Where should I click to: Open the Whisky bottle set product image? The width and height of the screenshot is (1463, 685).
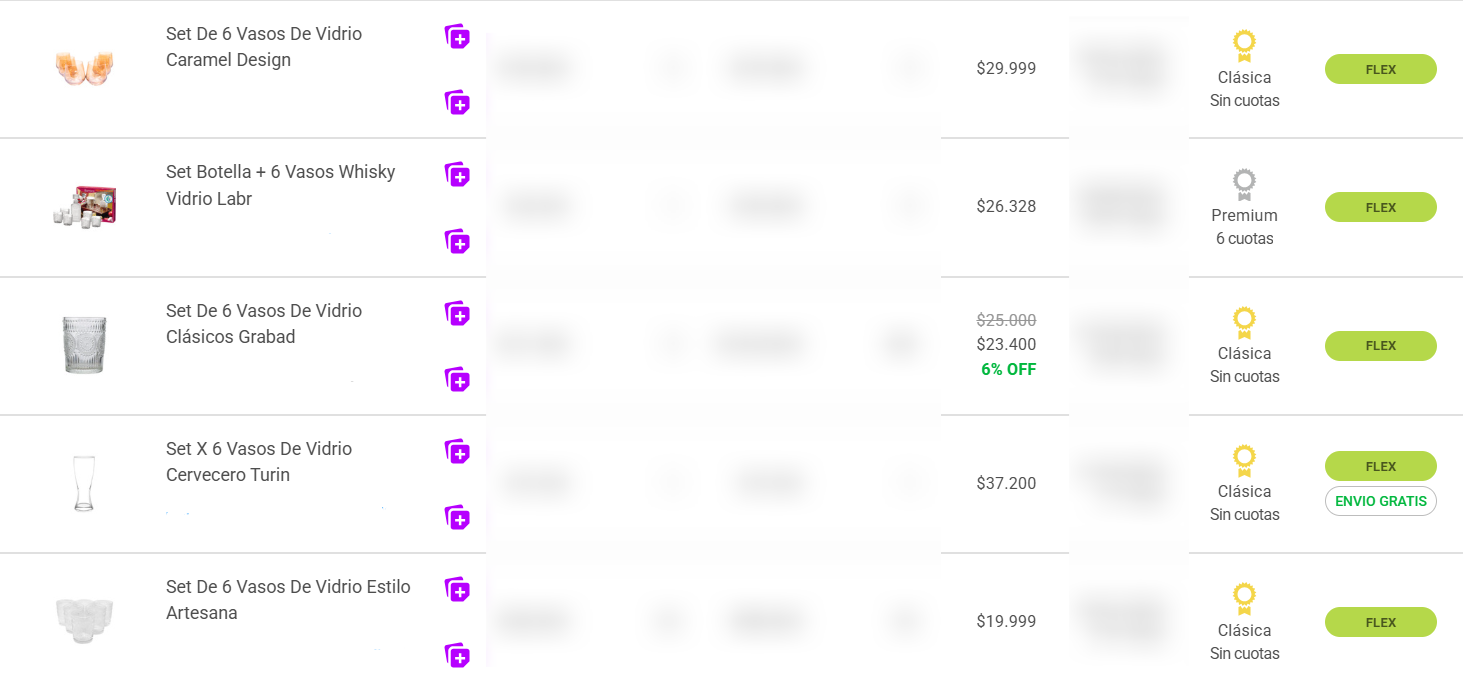point(85,206)
